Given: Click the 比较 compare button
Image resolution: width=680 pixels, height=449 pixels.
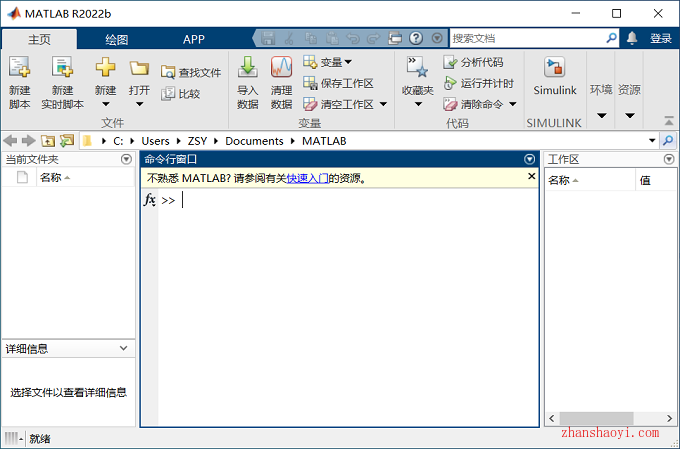Looking at the screenshot, I should tap(180, 93).
